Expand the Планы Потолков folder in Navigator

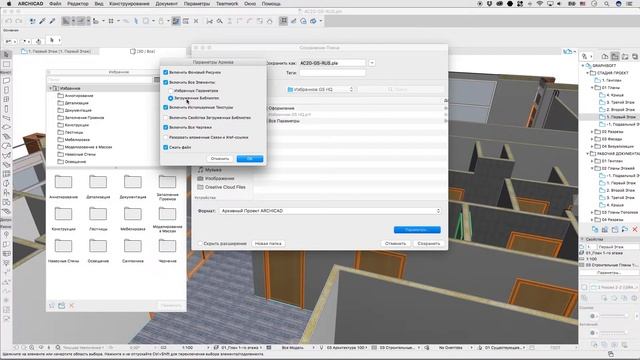592,212
